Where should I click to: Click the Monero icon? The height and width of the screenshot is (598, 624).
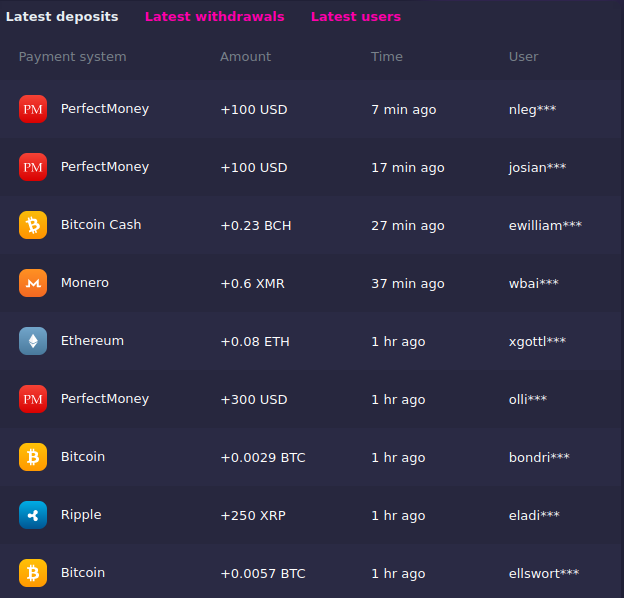click(x=33, y=283)
